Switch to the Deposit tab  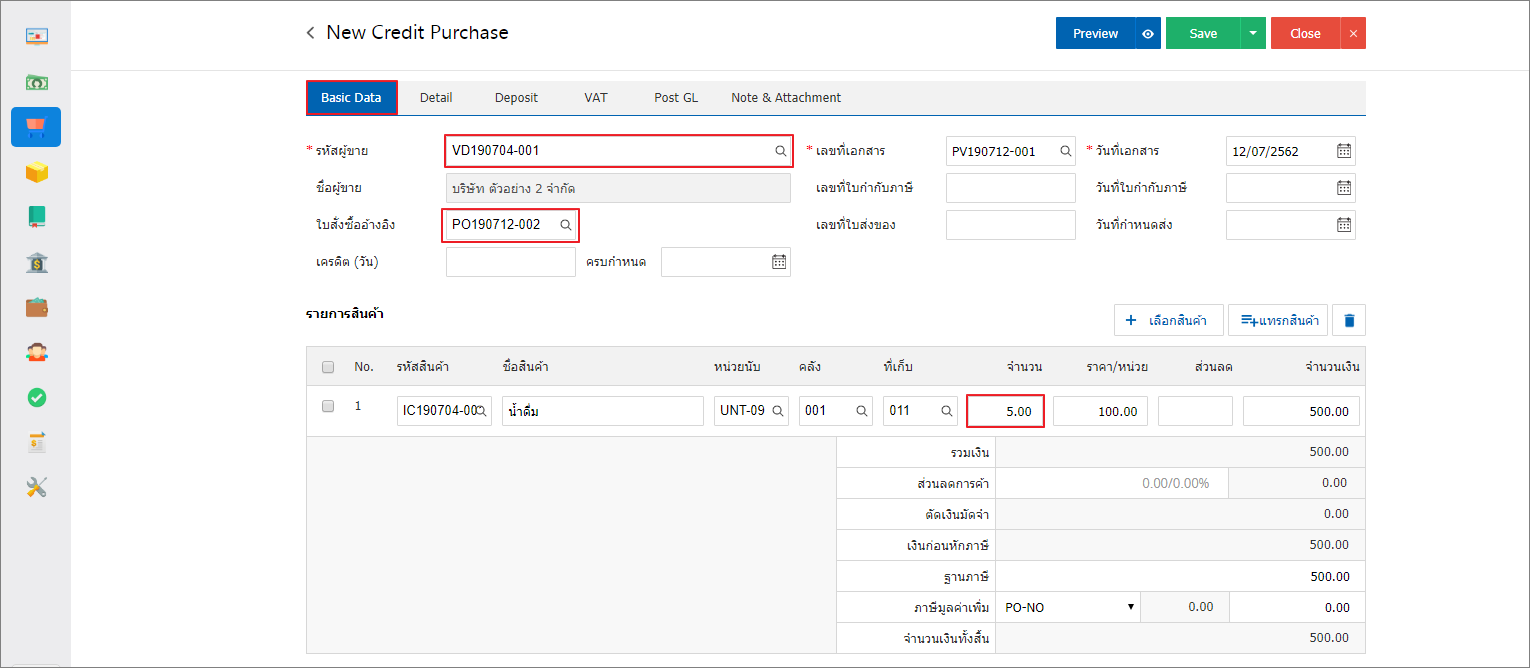[x=516, y=98]
